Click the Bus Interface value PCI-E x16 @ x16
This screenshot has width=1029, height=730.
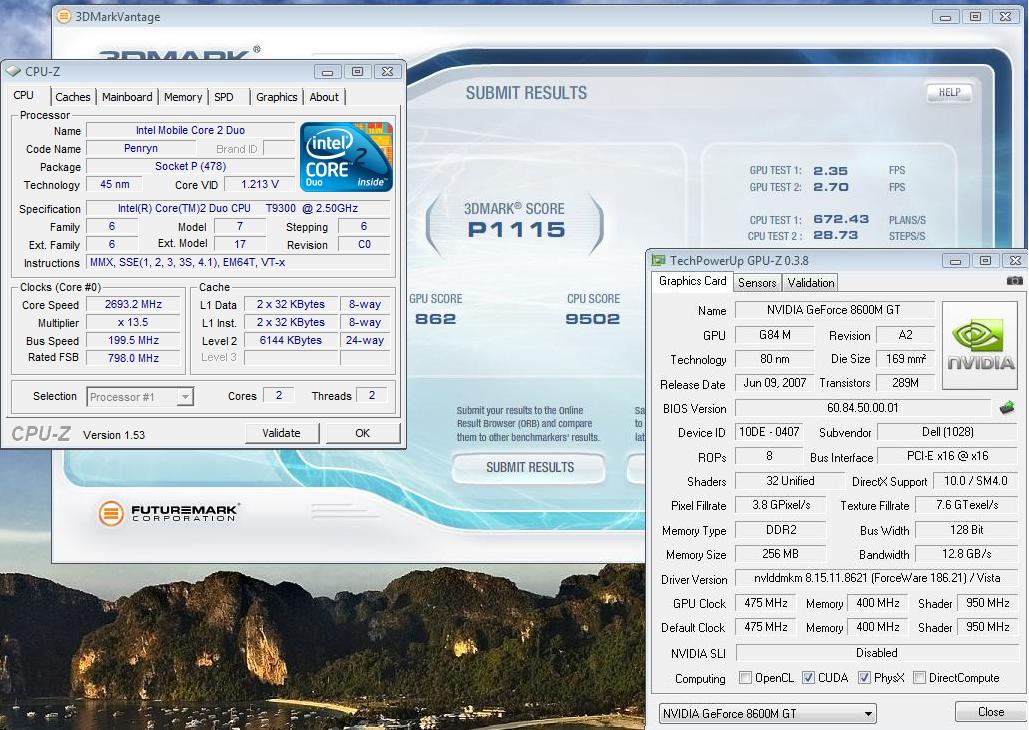coord(948,456)
